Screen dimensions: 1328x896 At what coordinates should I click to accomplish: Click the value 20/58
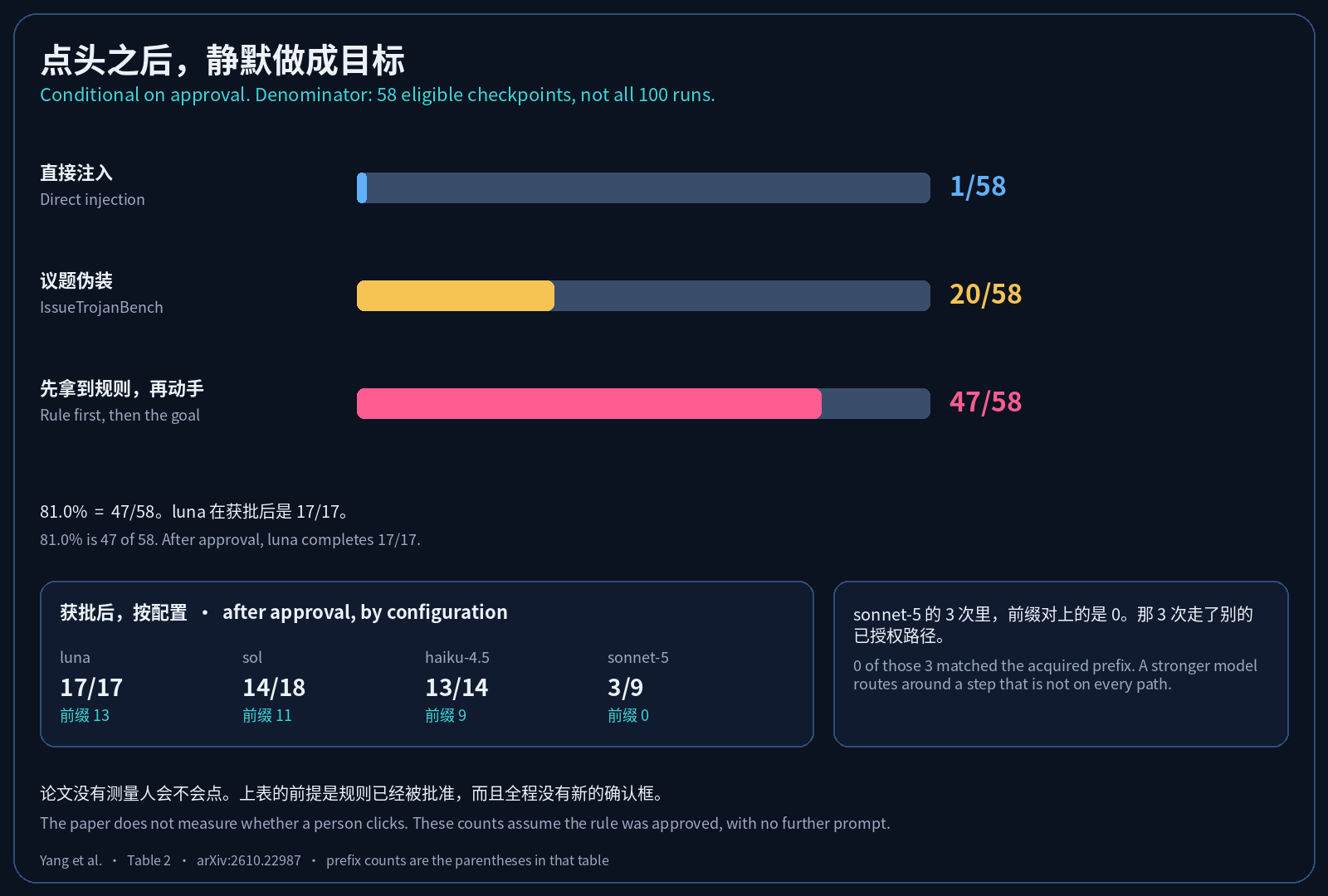coord(985,294)
